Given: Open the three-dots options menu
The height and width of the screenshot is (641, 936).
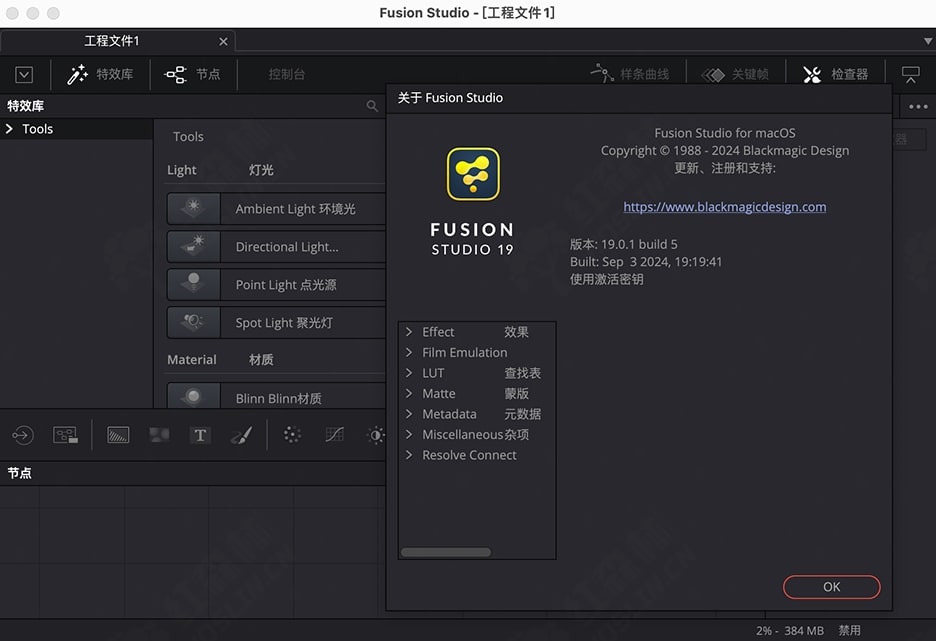Looking at the screenshot, I should 918,107.
